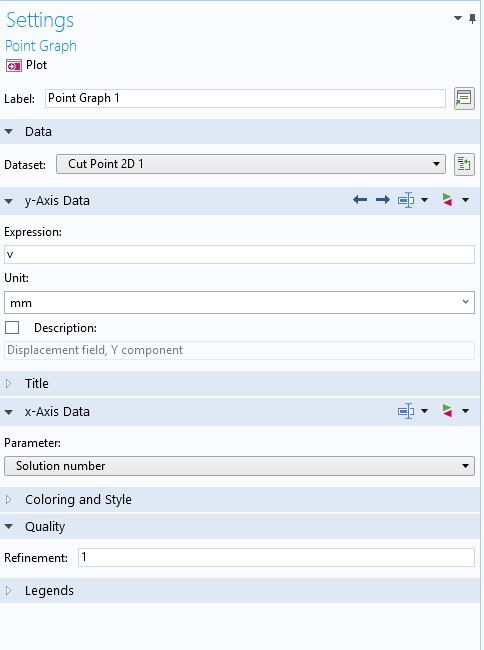Click the Plot icon under Point Graph

[14, 65]
